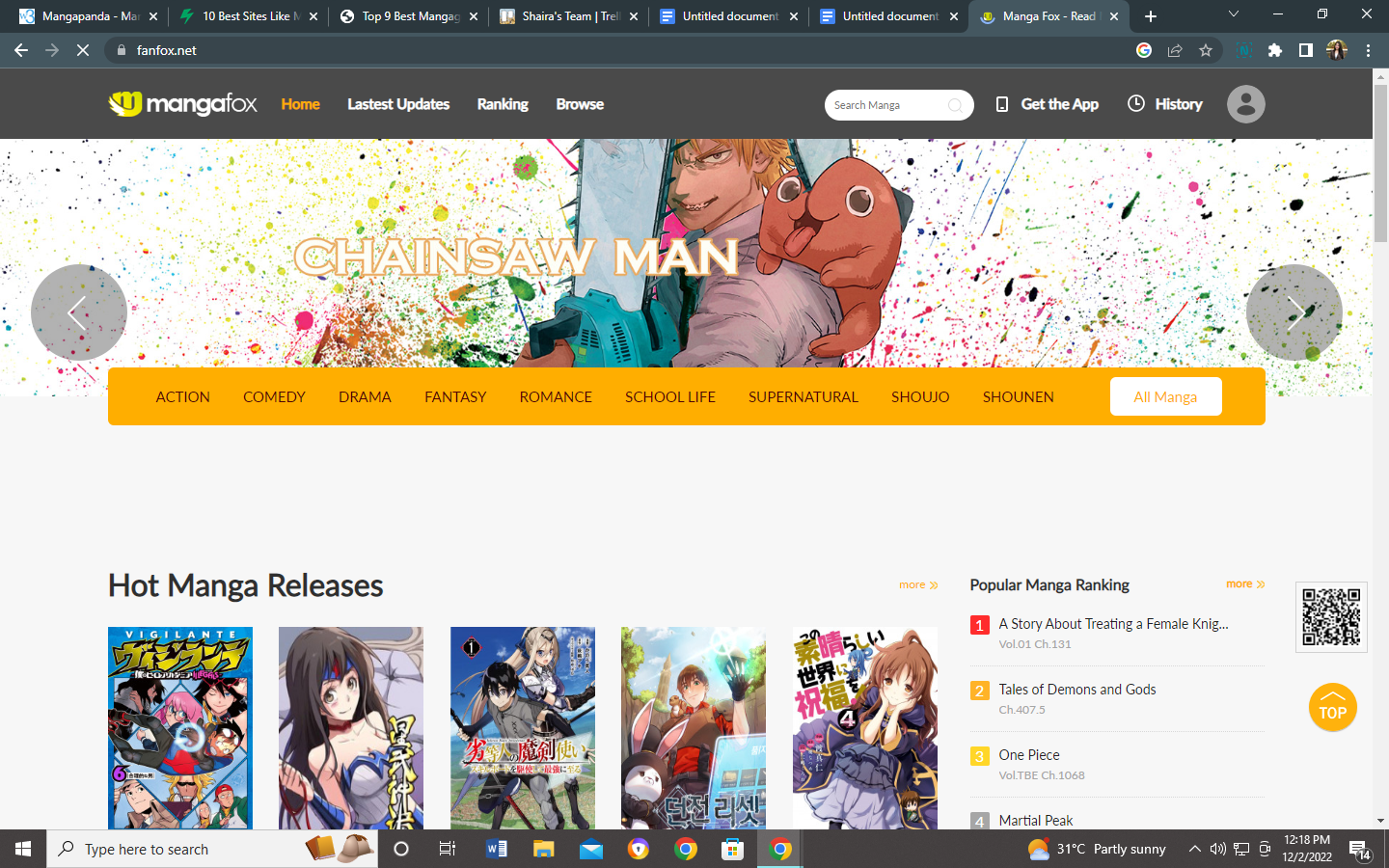This screenshot has width=1389, height=868.
Task: Click the search magnifier icon in Search Manga box
Action: point(955,105)
